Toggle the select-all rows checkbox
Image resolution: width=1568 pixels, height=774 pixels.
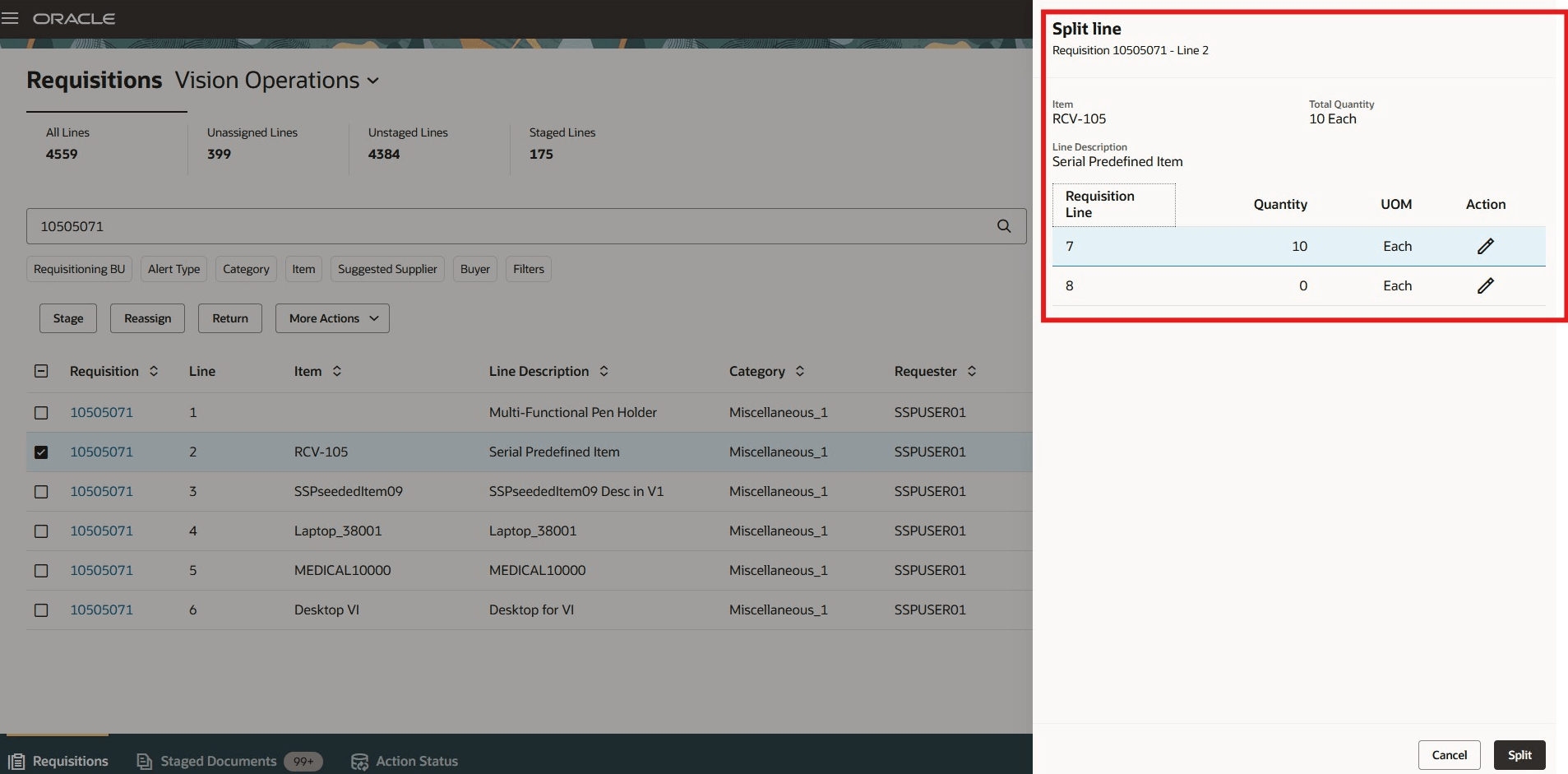(41, 371)
